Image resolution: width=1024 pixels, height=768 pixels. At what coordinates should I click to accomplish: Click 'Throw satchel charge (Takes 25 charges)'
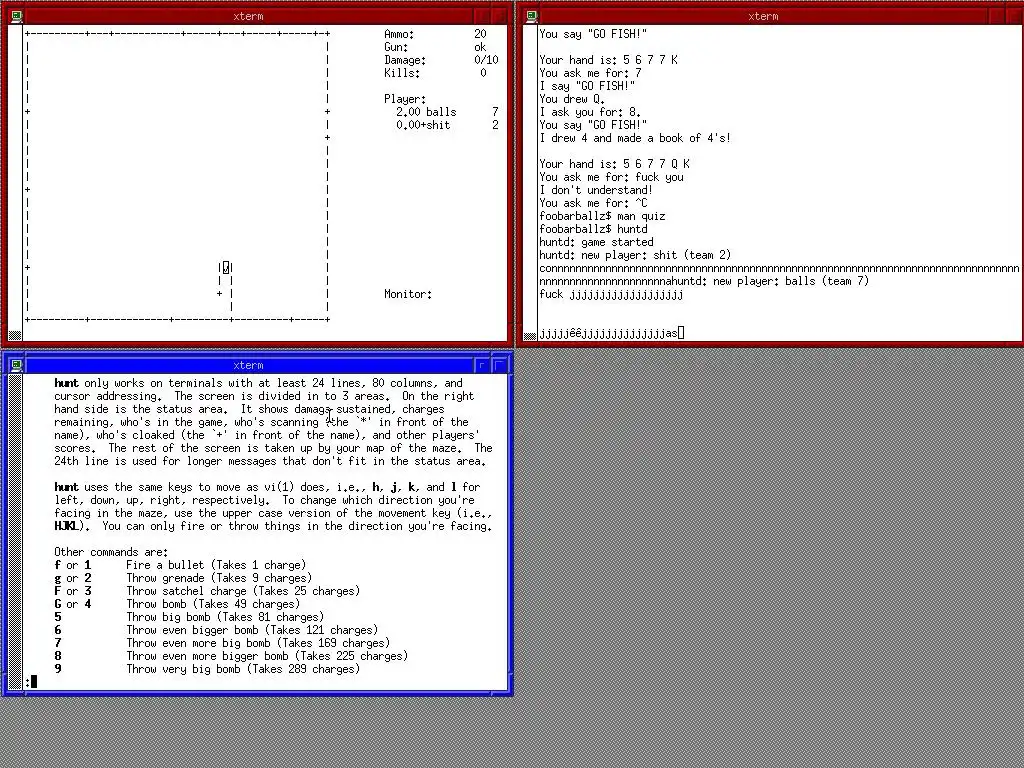pyautogui.click(x=243, y=592)
